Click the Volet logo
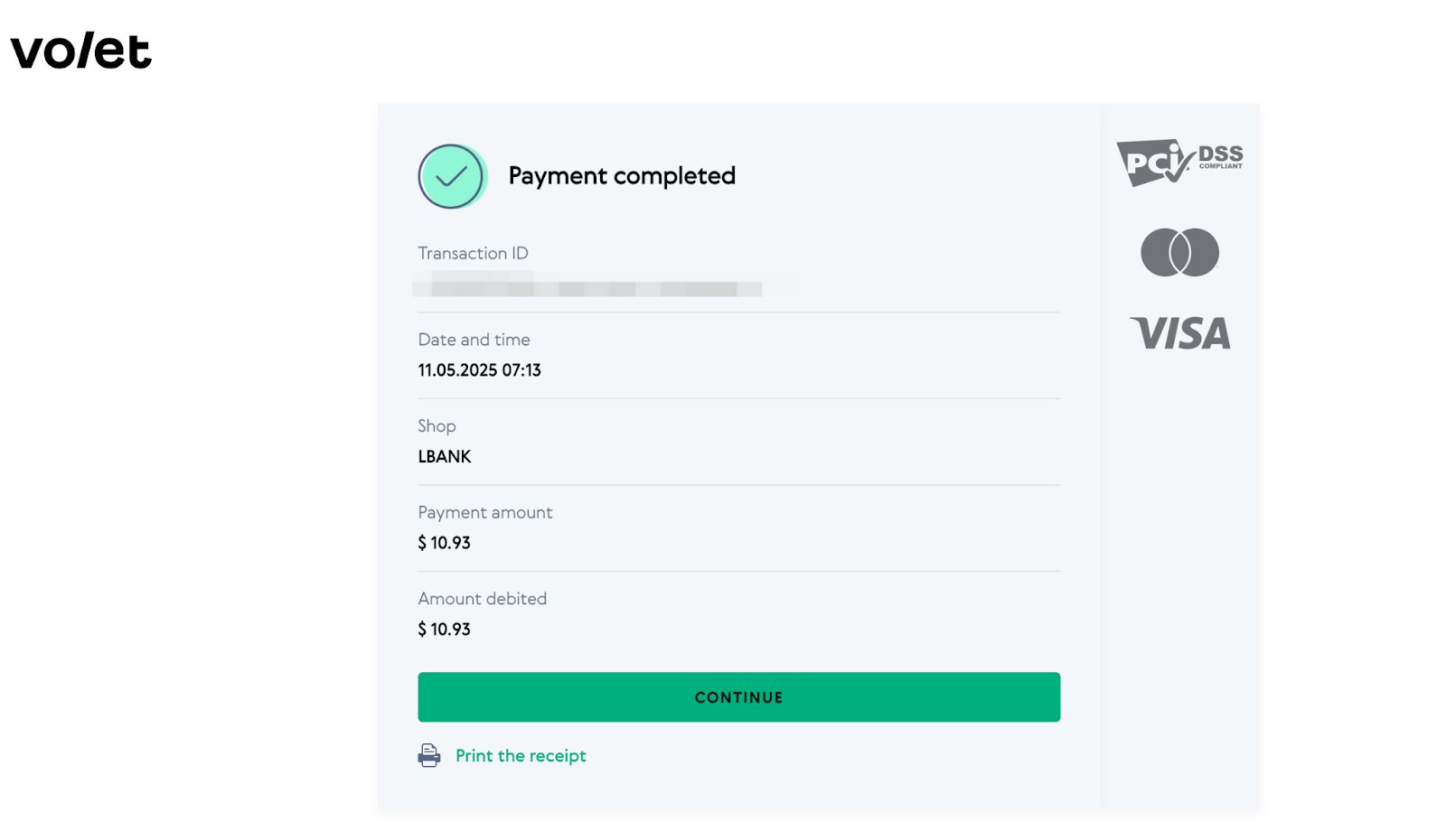The height and width of the screenshot is (840, 1446). tap(81, 51)
